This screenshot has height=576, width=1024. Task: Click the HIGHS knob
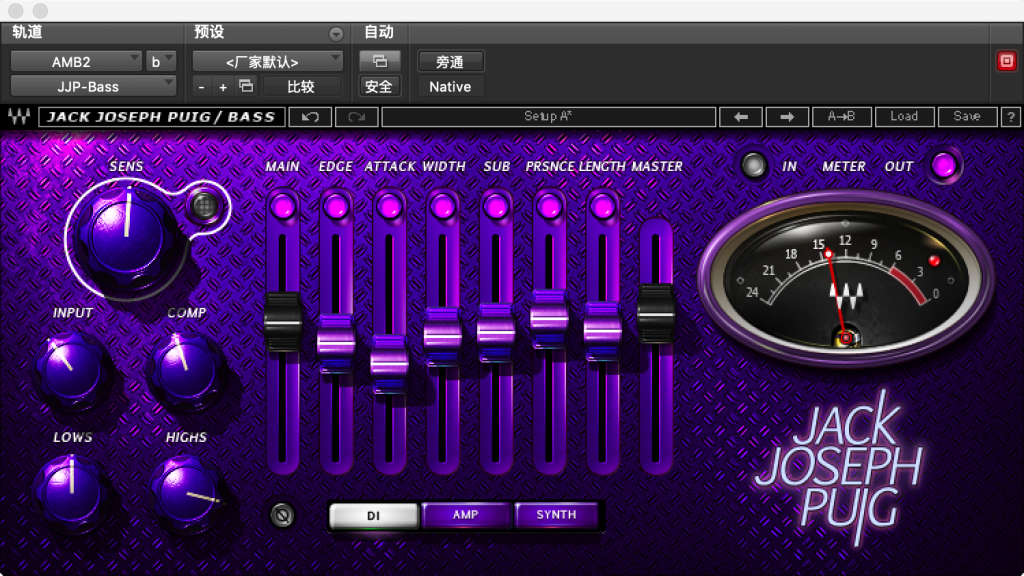pos(185,494)
